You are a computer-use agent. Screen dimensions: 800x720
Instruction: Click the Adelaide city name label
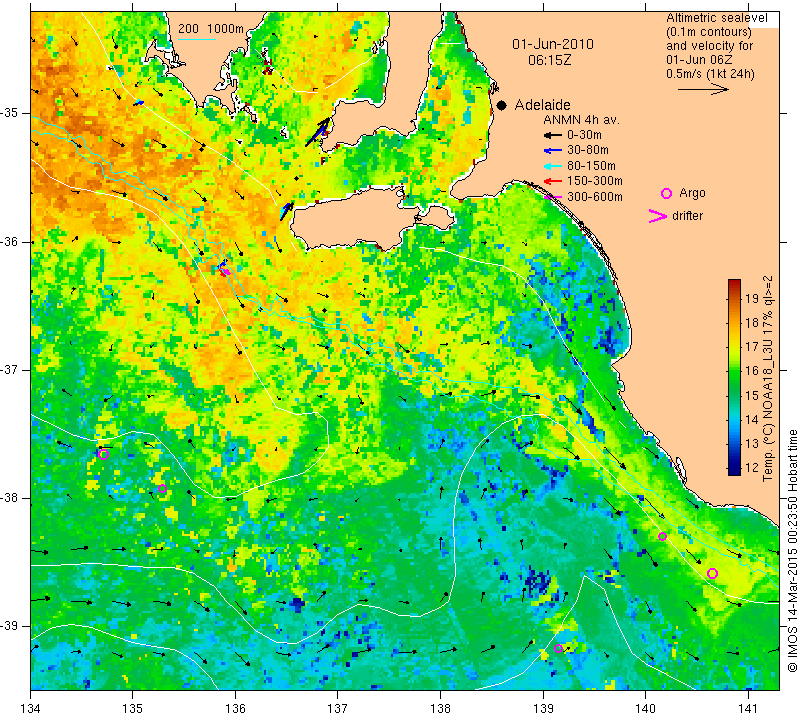pyautogui.click(x=542, y=105)
